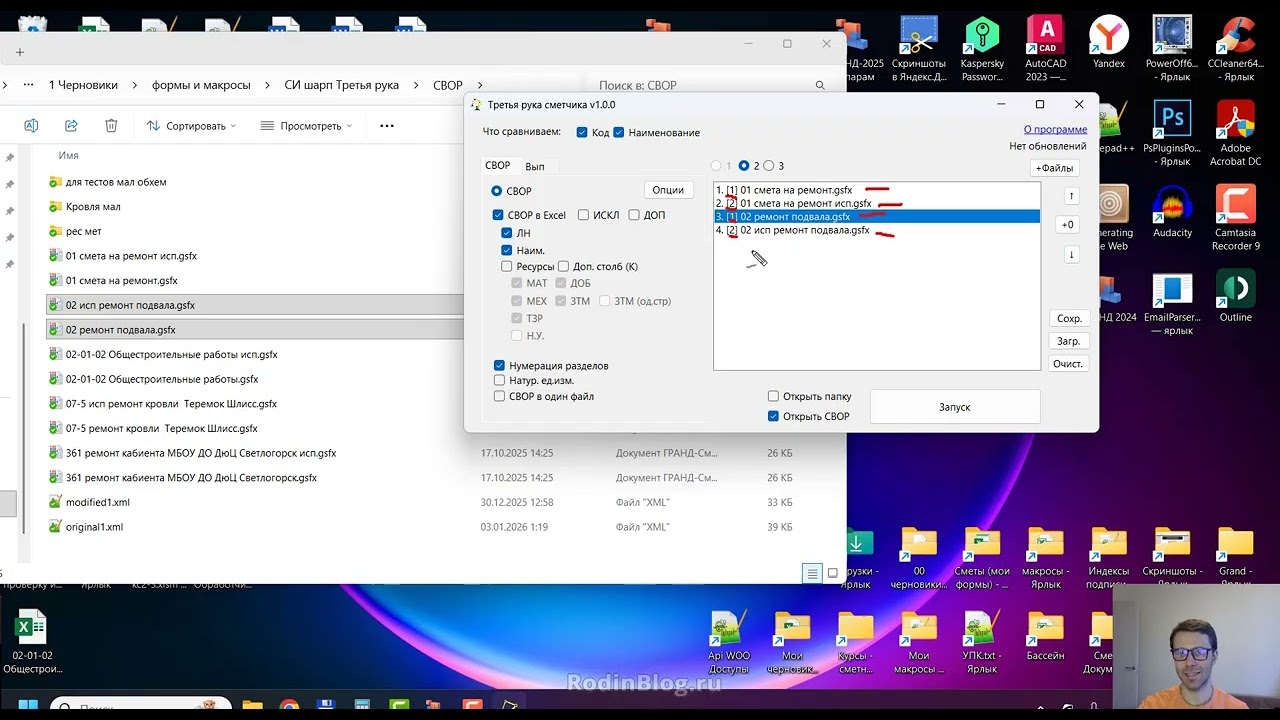Toggle СВОР в Excel checkbox

(498, 215)
